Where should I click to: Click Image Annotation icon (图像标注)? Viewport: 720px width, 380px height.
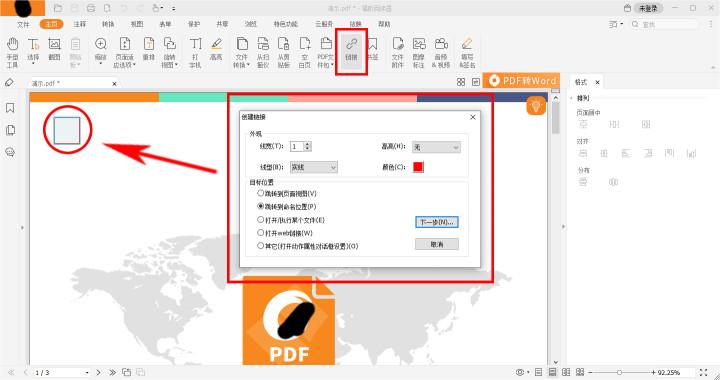pos(418,52)
